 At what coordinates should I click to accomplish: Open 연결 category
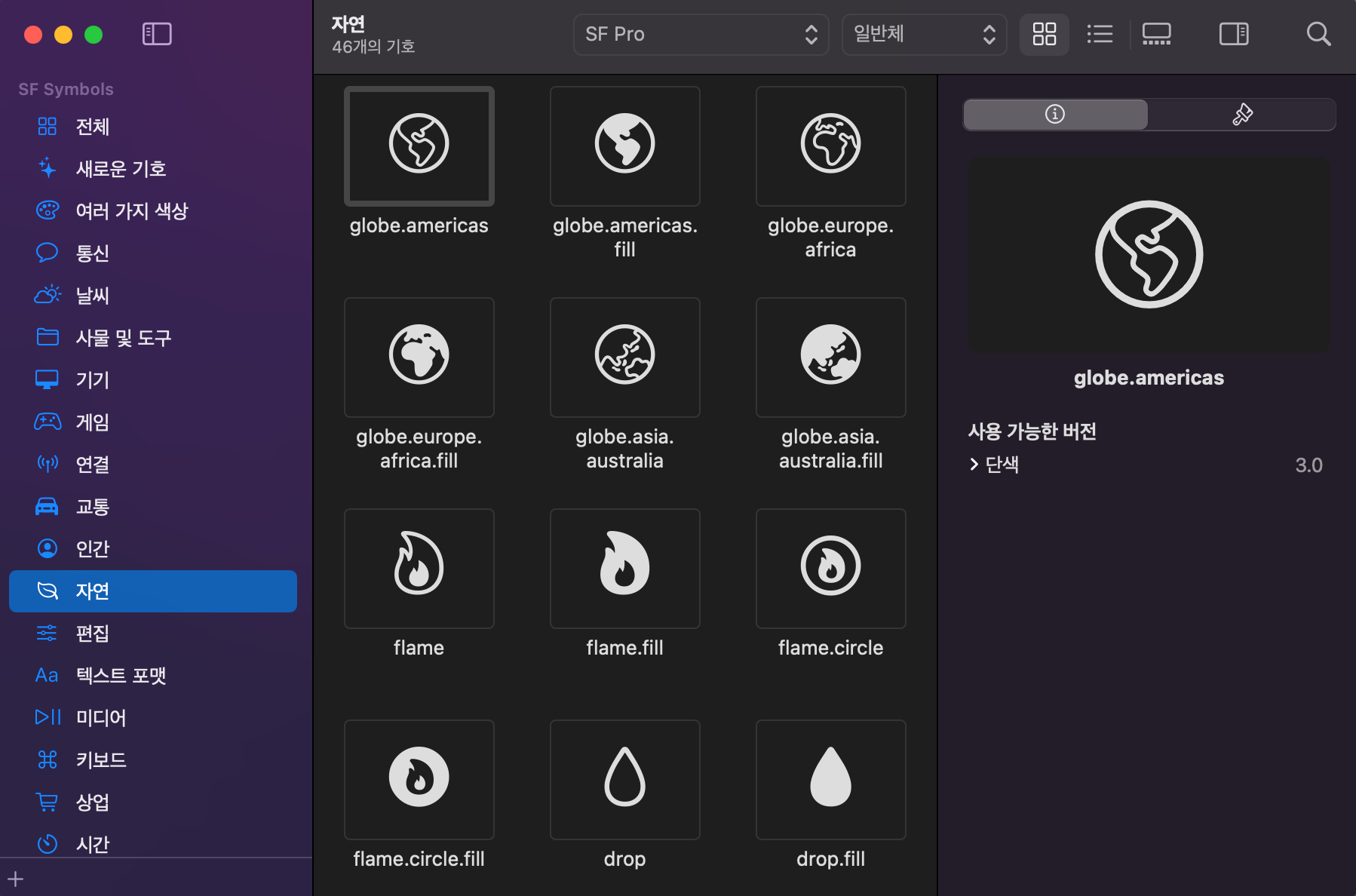(x=153, y=465)
